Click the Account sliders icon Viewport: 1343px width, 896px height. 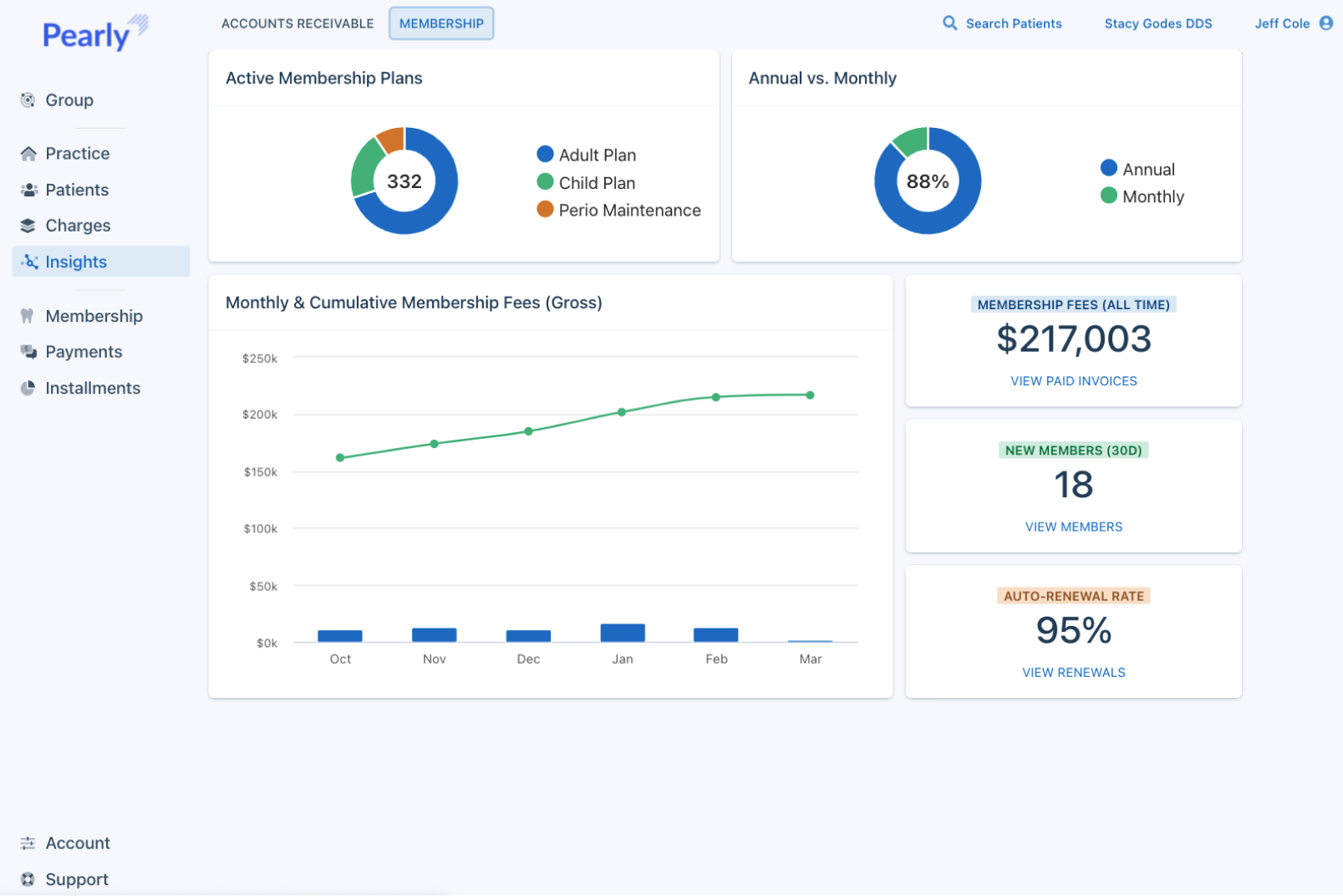pos(28,843)
